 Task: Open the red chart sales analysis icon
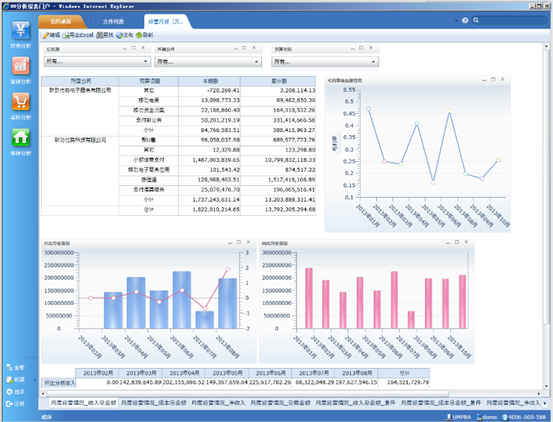click(21, 66)
